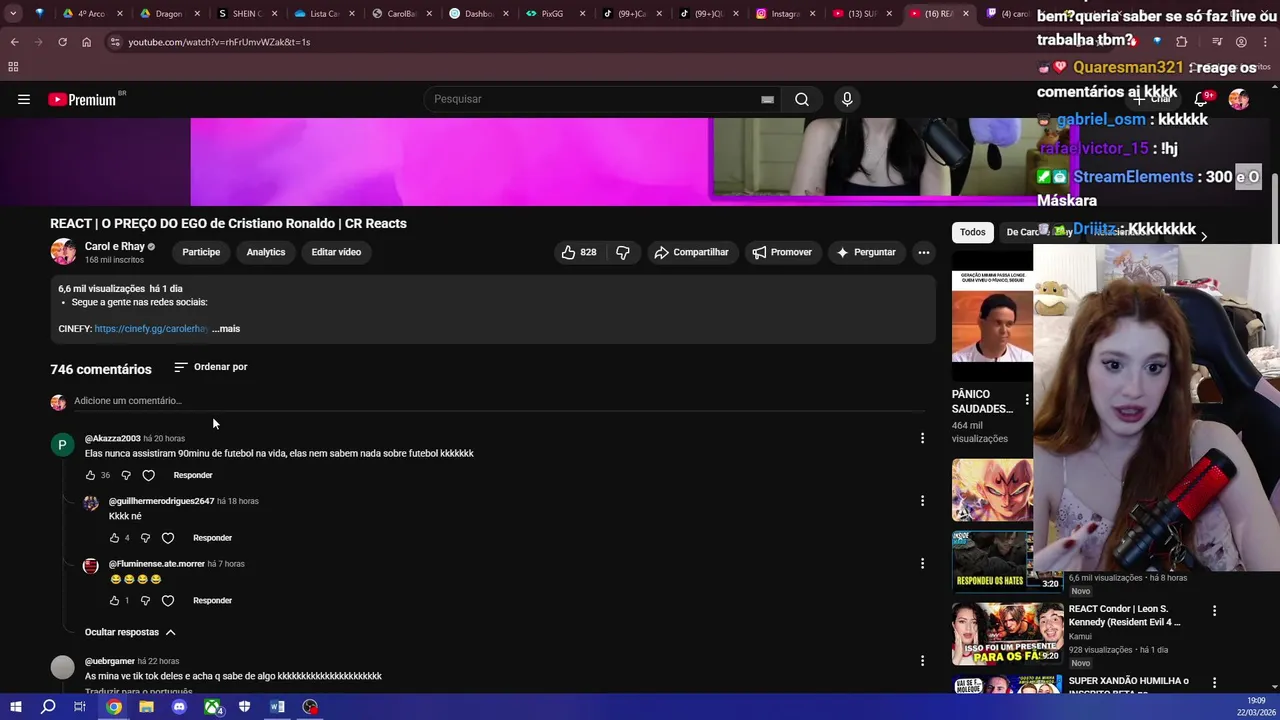Click the browser address bar URL

tap(219, 42)
